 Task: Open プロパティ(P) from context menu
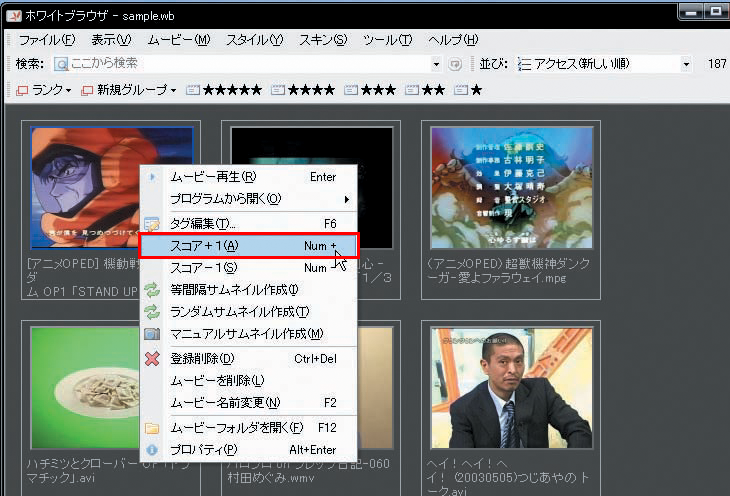tap(248, 450)
